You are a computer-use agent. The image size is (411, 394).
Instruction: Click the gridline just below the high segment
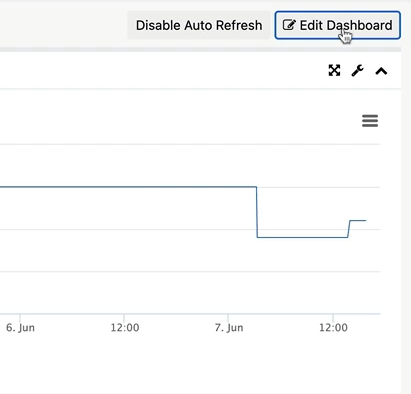[190, 229]
